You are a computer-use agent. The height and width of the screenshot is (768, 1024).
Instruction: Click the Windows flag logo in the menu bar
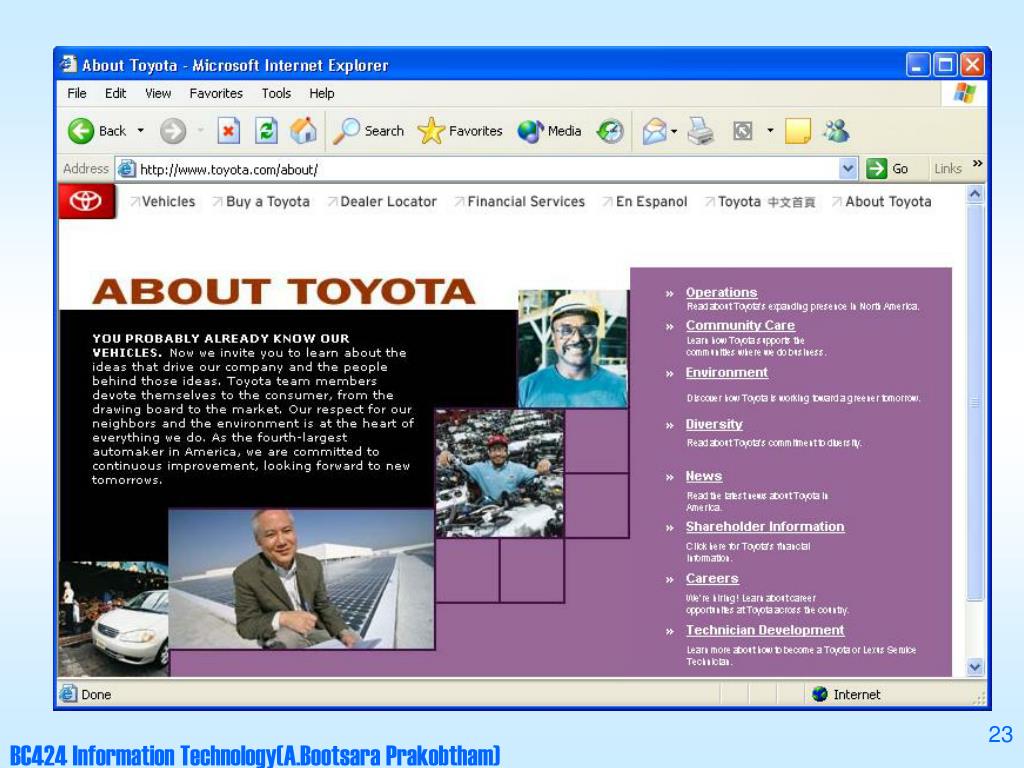[x=964, y=93]
